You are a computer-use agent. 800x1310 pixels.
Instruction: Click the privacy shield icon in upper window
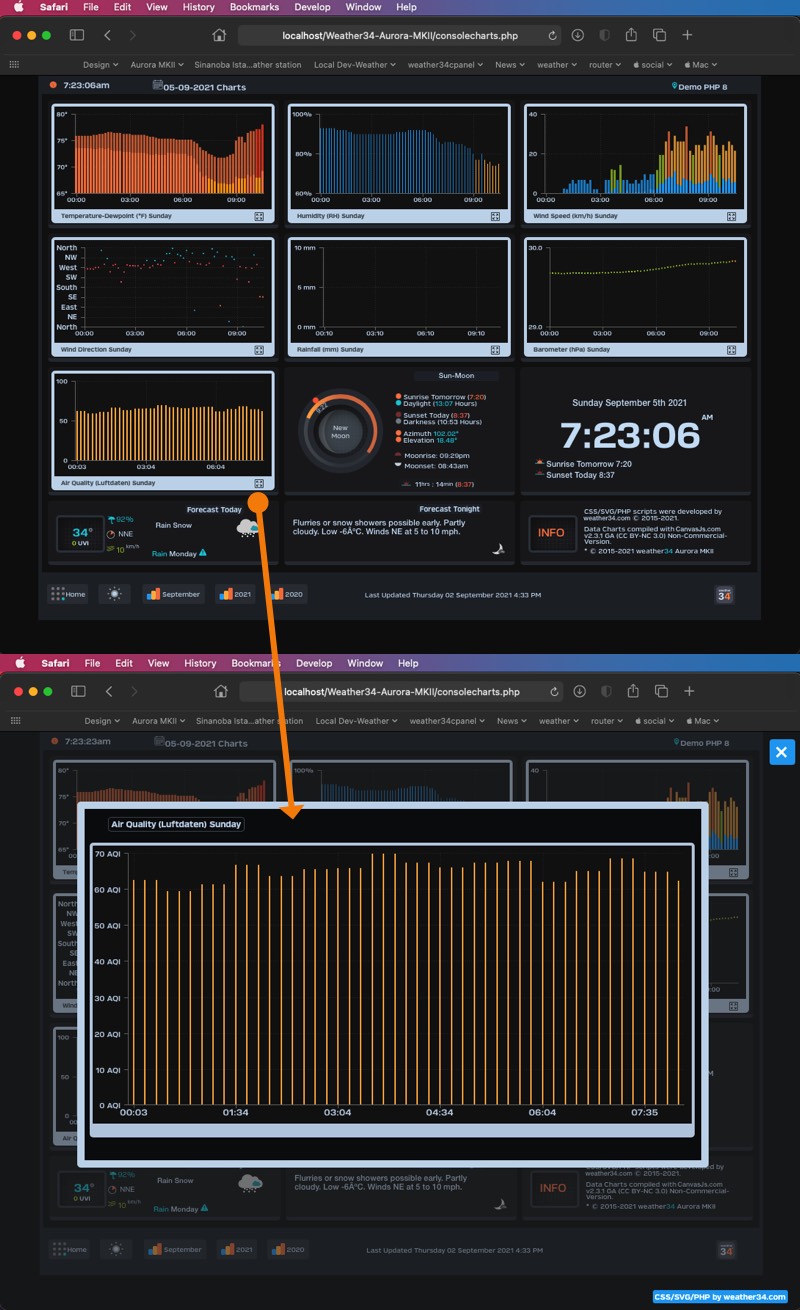605,35
